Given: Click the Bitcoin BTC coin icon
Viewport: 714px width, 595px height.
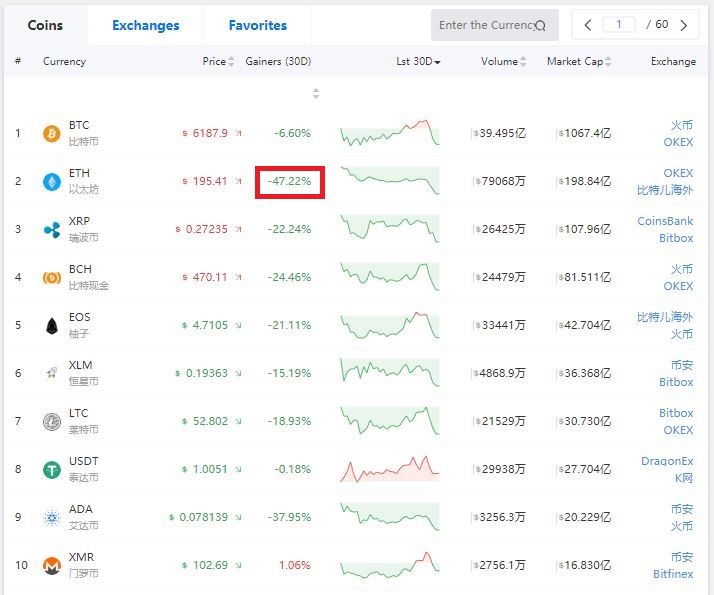Looking at the screenshot, I should point(52,133).
